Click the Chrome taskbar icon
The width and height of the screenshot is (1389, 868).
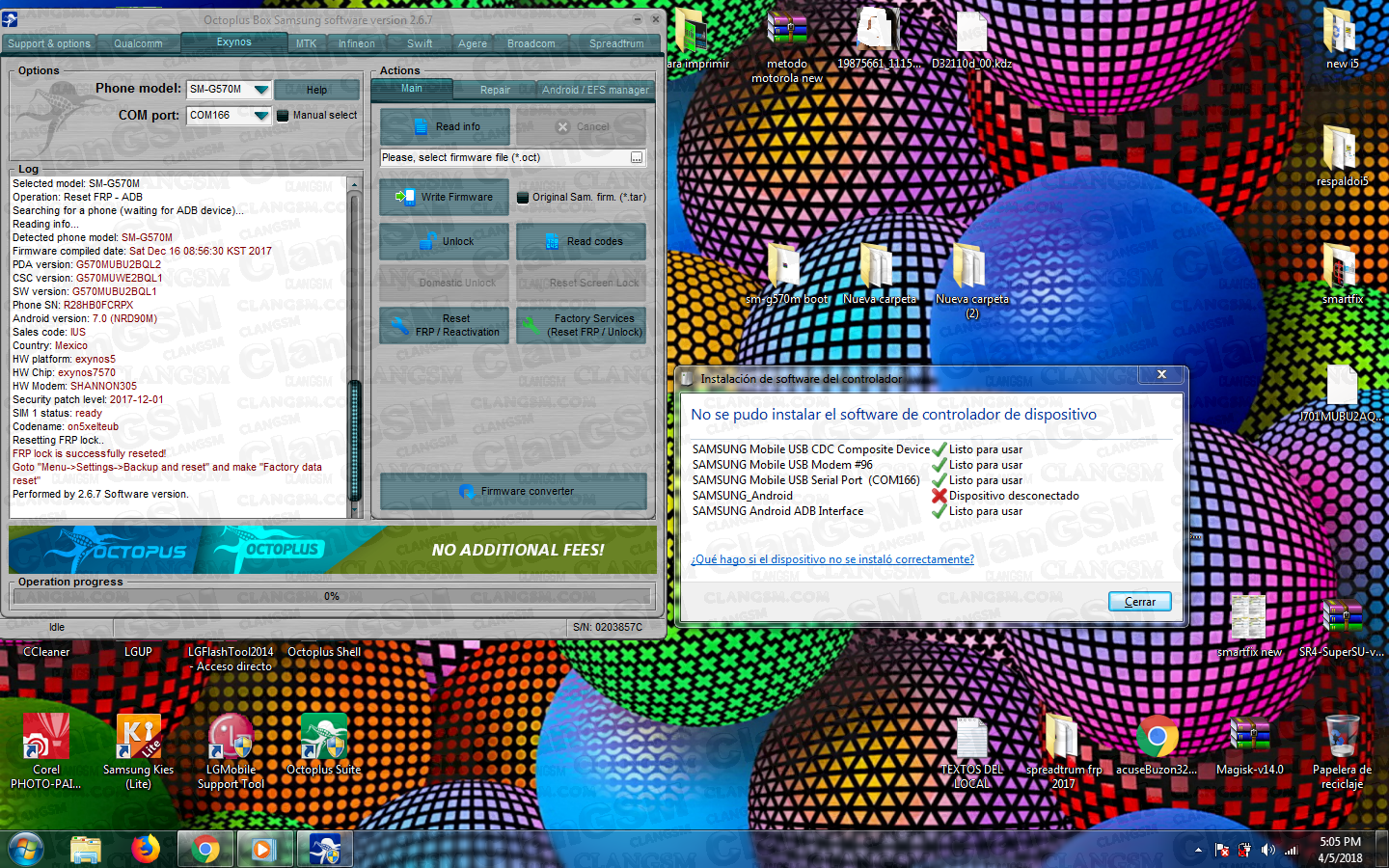click(204, 849)
